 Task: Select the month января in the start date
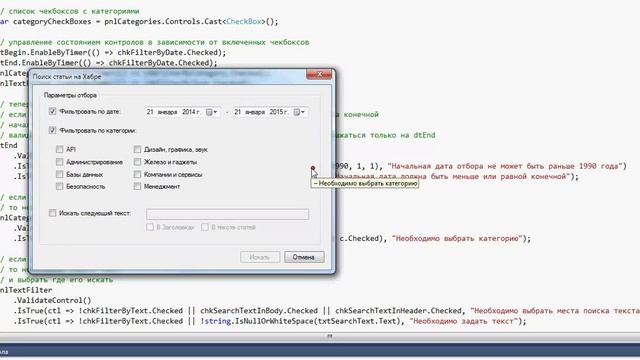[167, 112]
